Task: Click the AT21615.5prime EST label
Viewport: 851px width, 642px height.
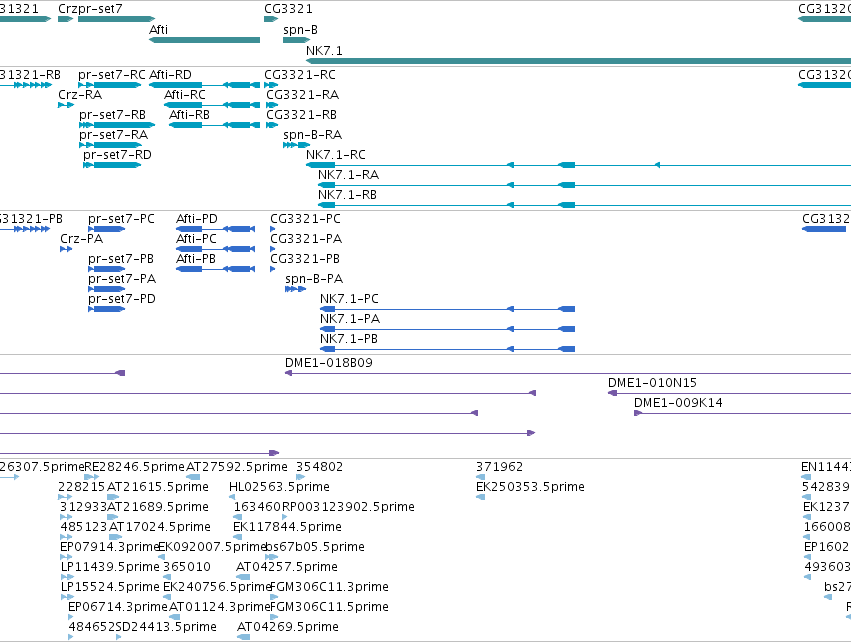Action: [x=158, y=487]
